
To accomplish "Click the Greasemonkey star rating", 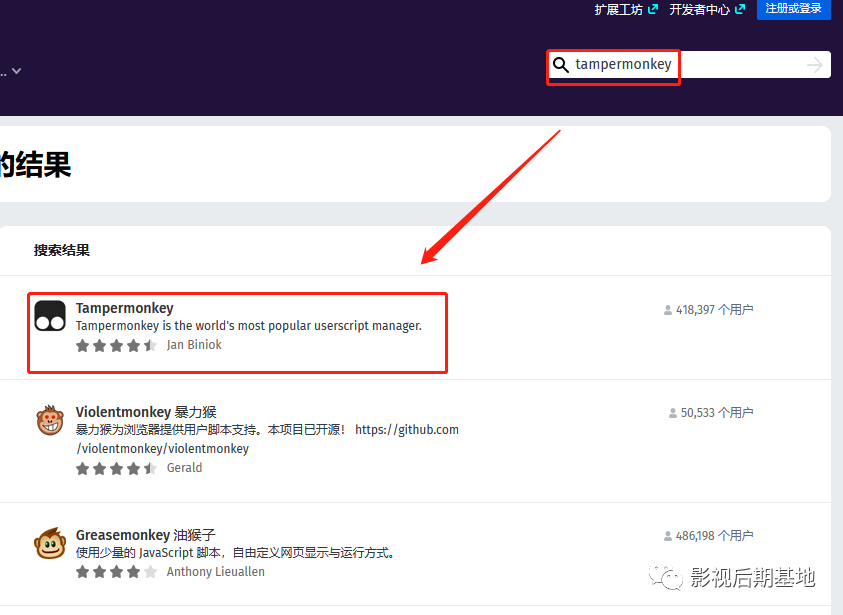I will click(116, 572).
